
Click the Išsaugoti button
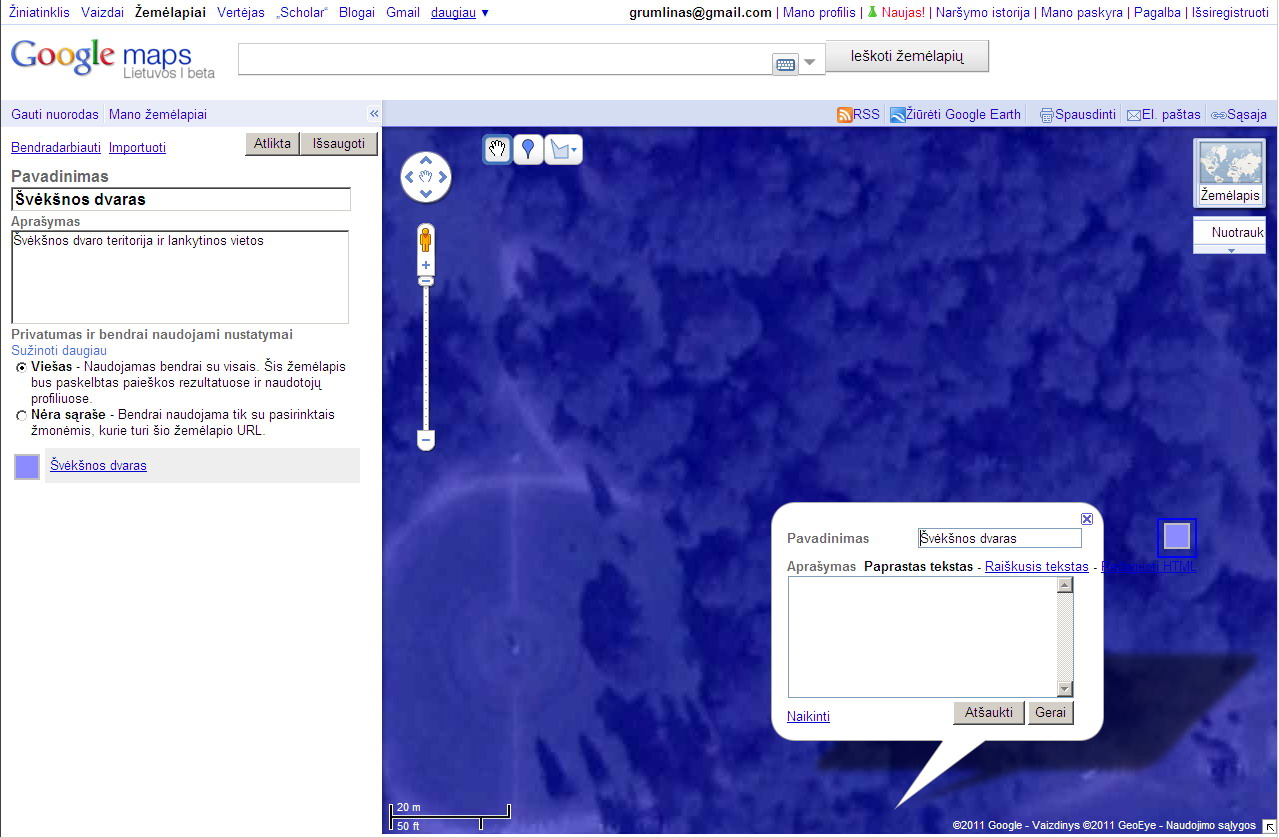pyautogui.click(x=340, y=144)
